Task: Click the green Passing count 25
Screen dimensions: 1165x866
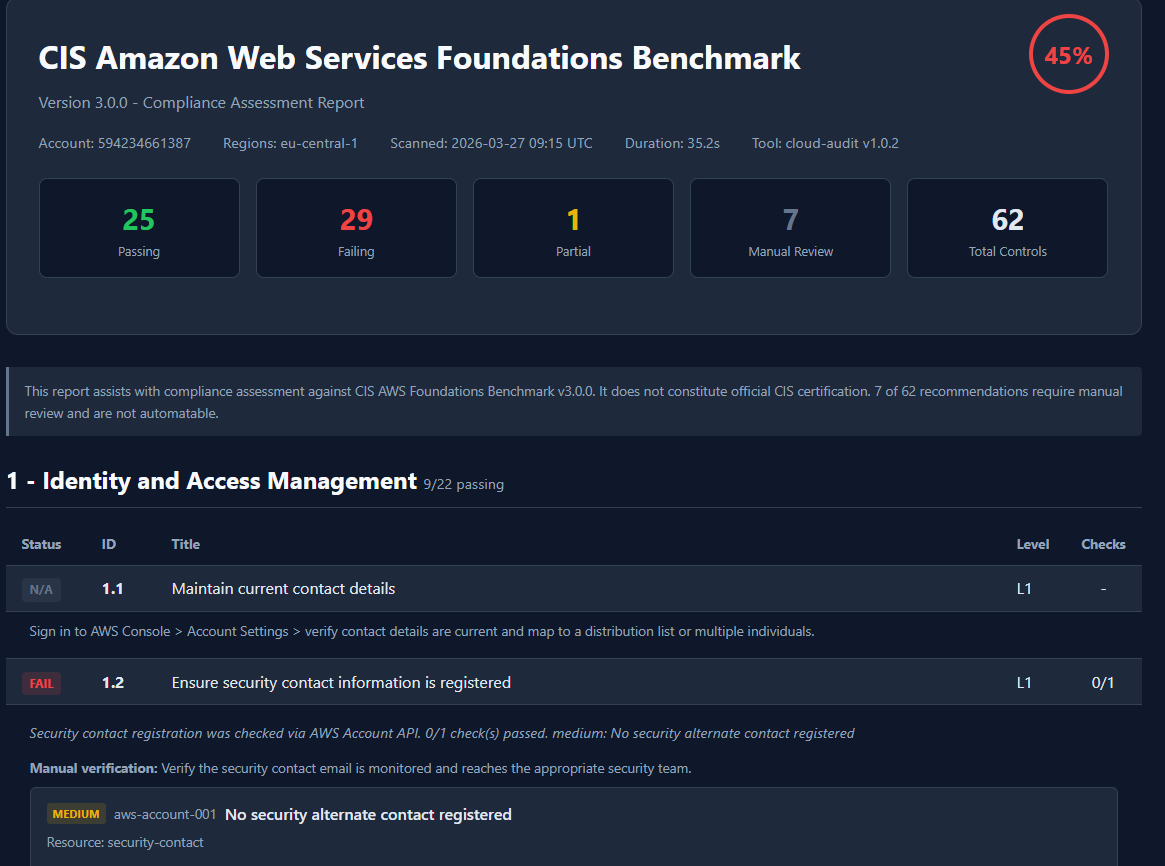Action: click(x=138, y=219)
